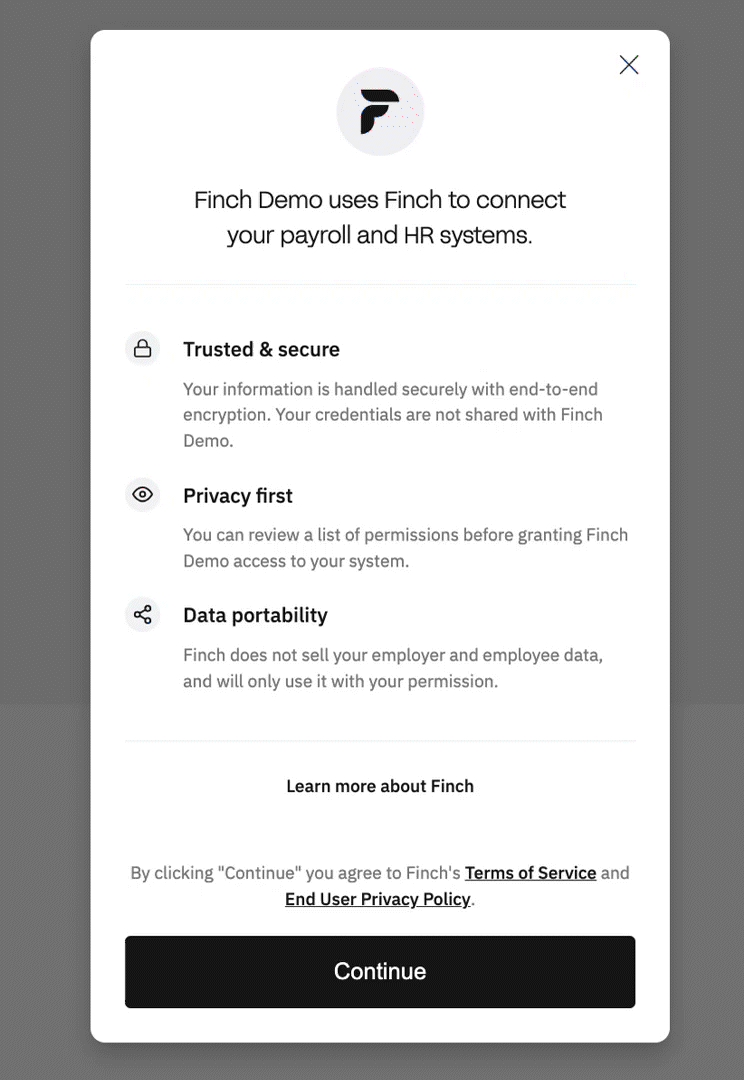Click the Privacy first heading
Screen dimensions: 744x1080
[238, 496]
